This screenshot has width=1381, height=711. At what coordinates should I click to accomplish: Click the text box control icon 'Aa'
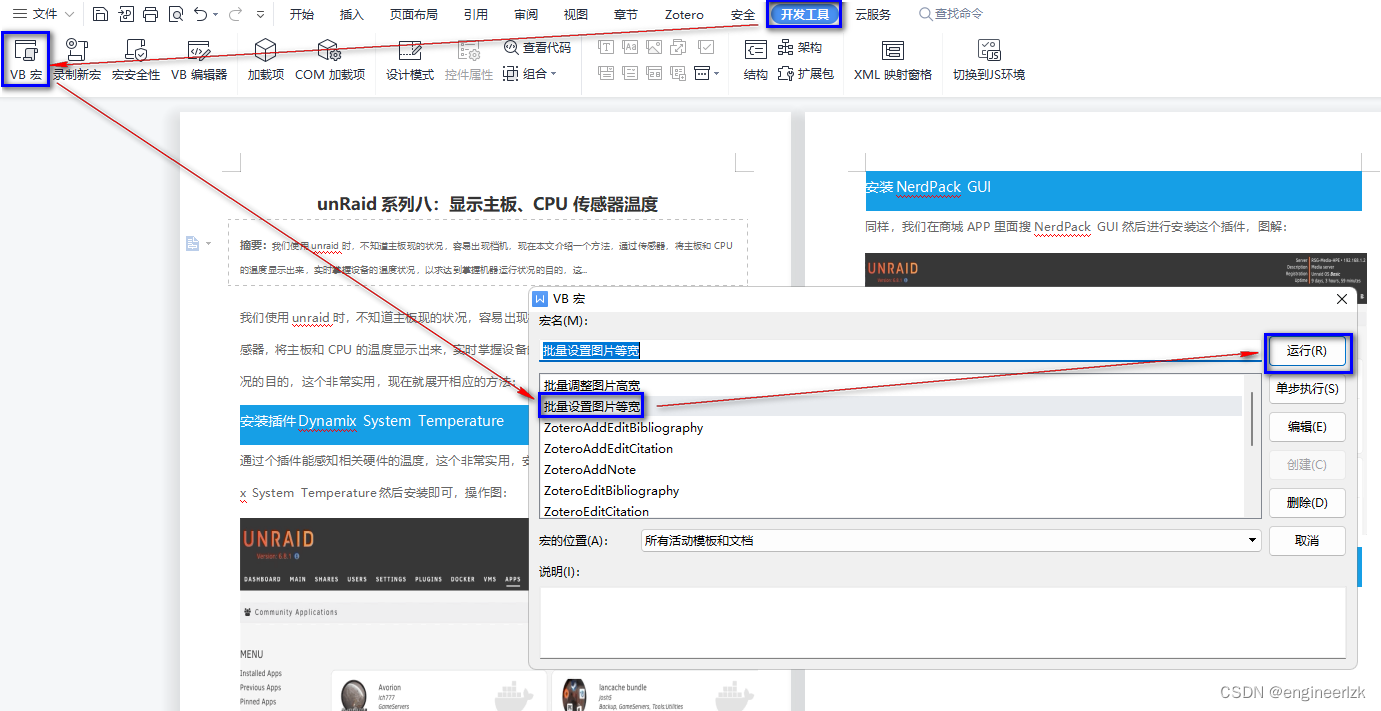click(x=630, y=47)
